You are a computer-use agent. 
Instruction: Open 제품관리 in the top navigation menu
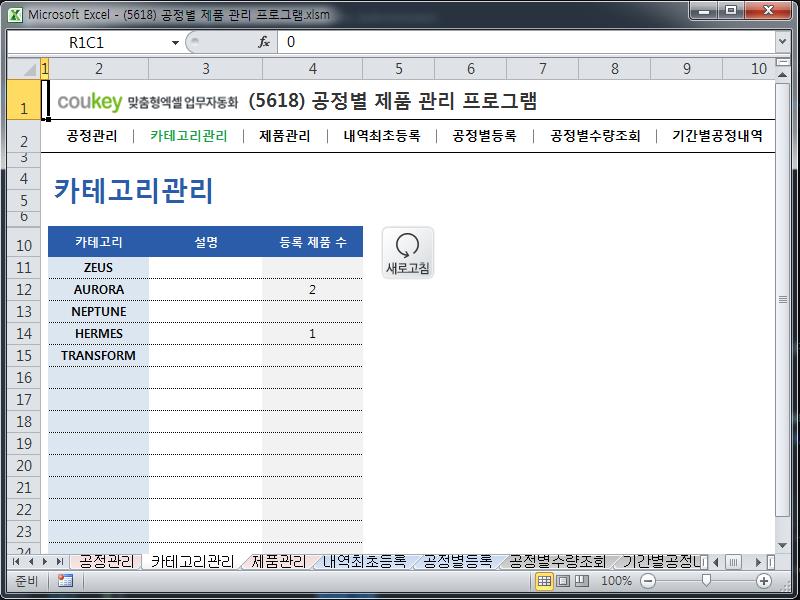point(285,136)
